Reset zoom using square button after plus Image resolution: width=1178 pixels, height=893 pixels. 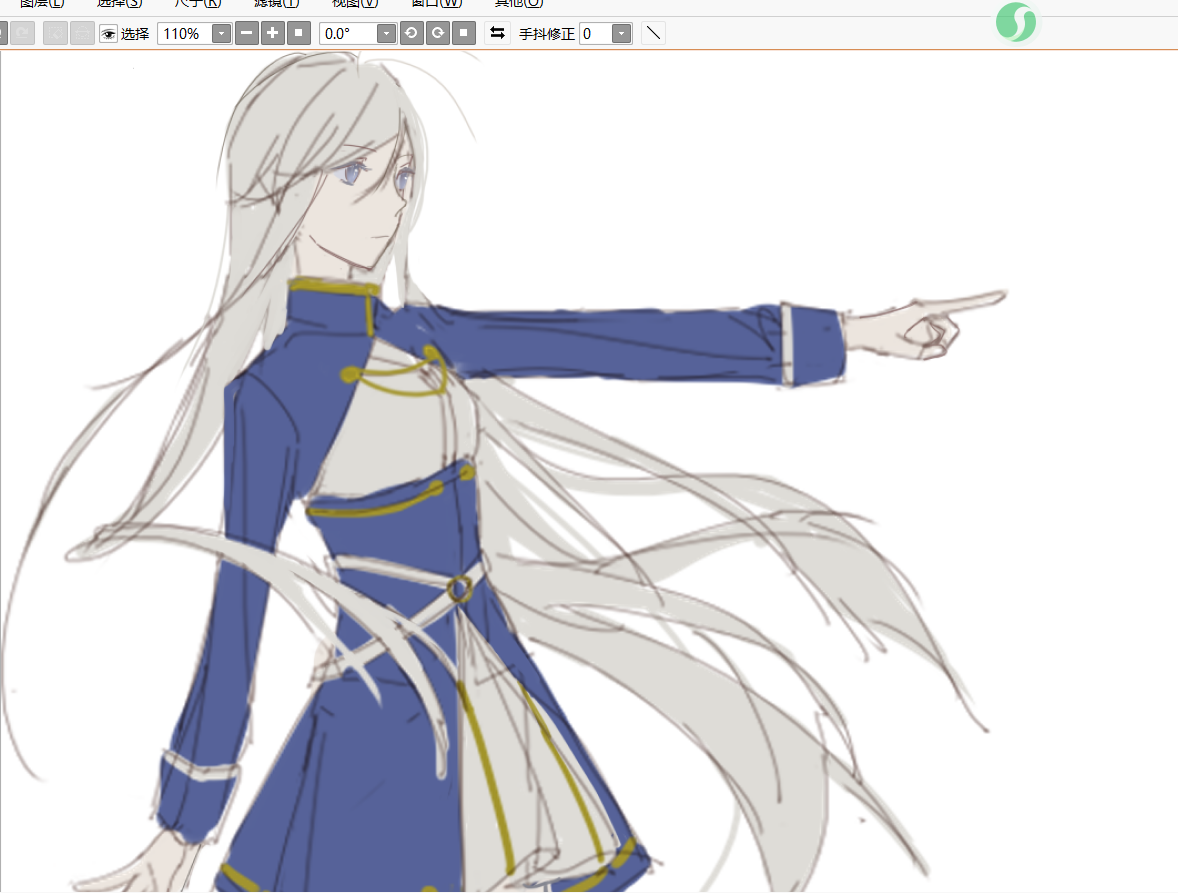click(298, 33)
